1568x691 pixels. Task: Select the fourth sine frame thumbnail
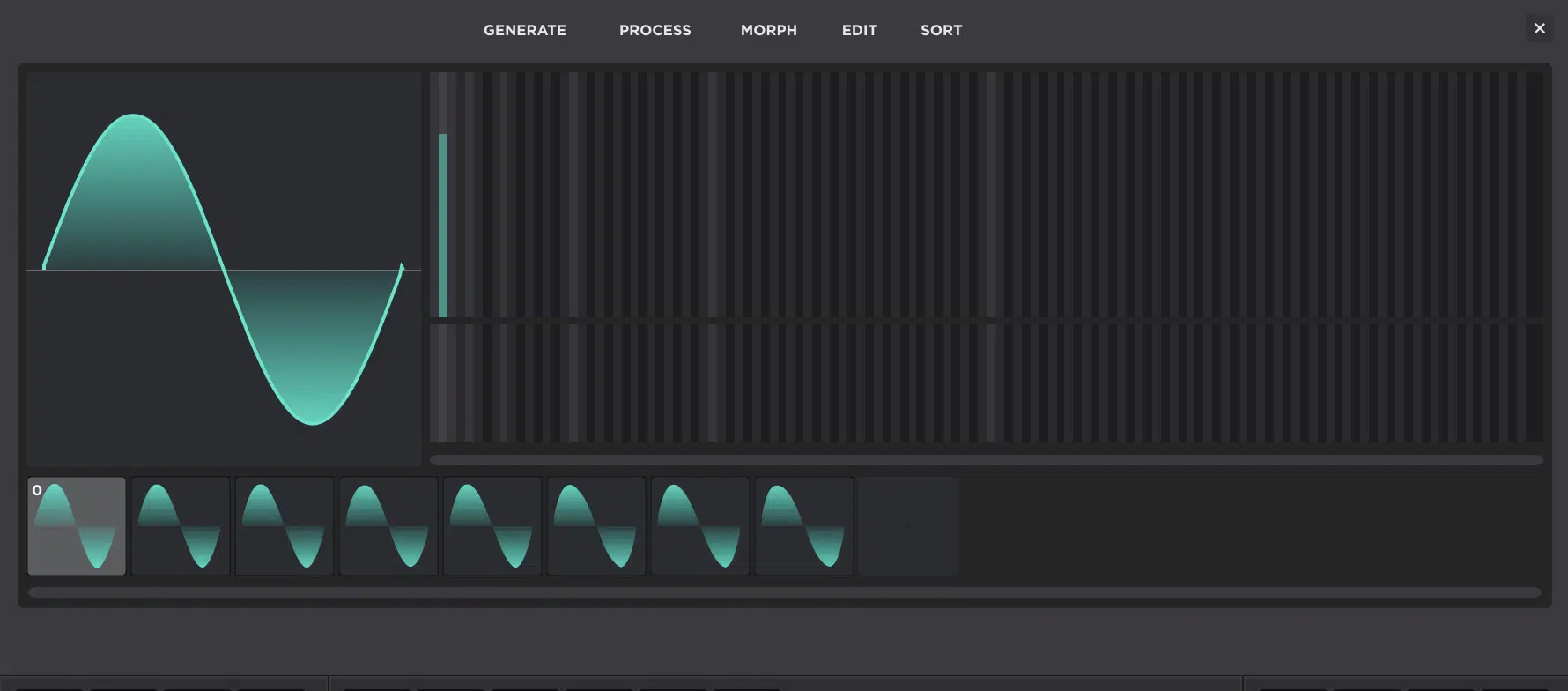388,526
